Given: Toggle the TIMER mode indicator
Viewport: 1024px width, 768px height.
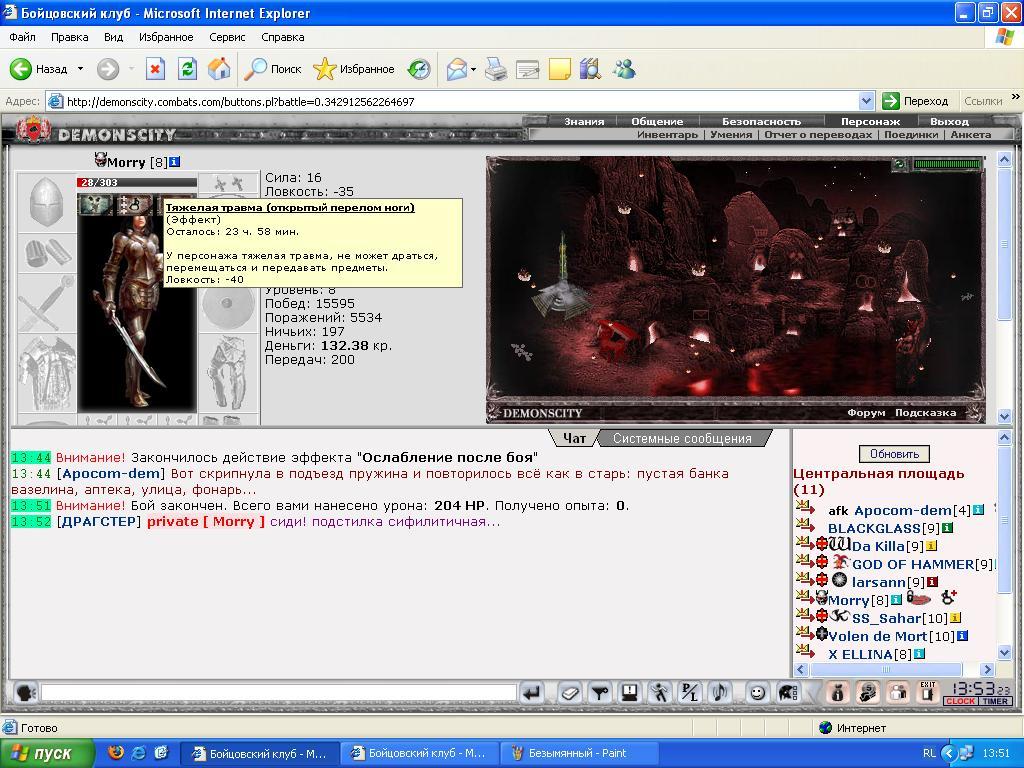Looking at the screenshot, I should (995, 701).
